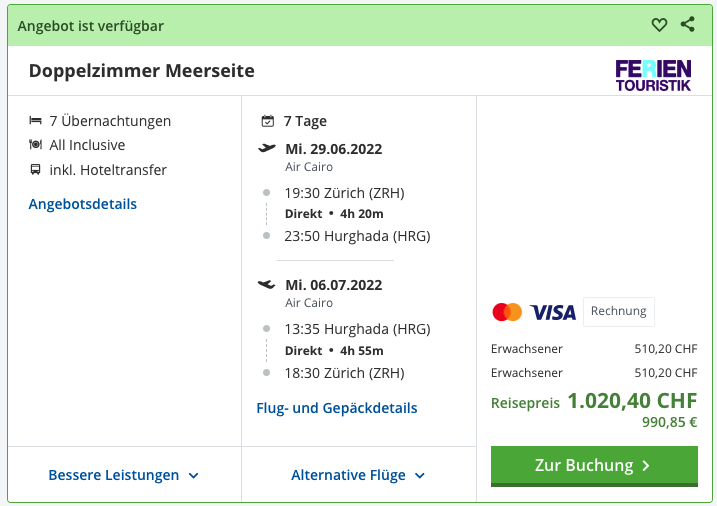Viewport: 717px width, 506px height.
Task: Click the heart favorite icon
Action: pyautogui.click(x=659, y=25)
